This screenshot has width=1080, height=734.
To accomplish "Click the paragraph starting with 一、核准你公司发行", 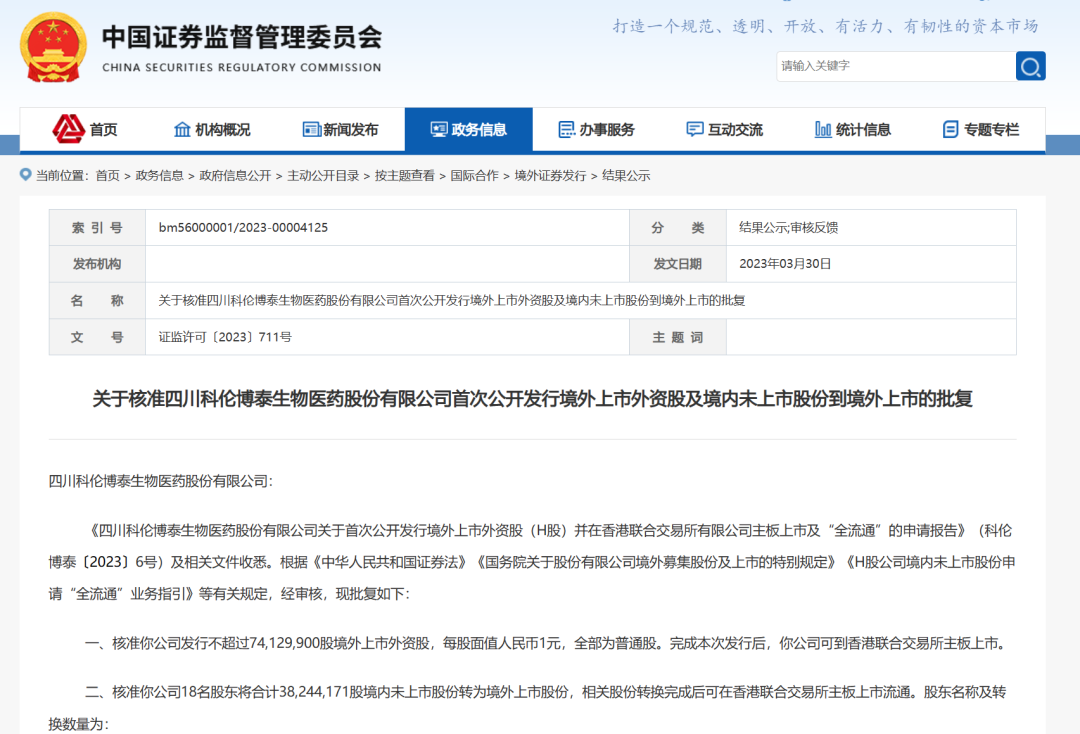I will (547, 643).
